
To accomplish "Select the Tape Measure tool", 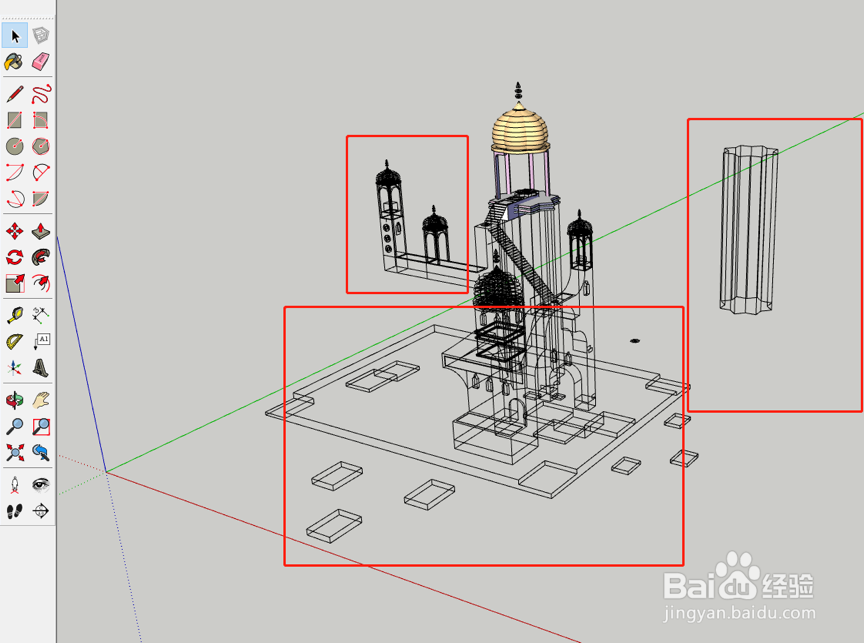I will 15,315.
